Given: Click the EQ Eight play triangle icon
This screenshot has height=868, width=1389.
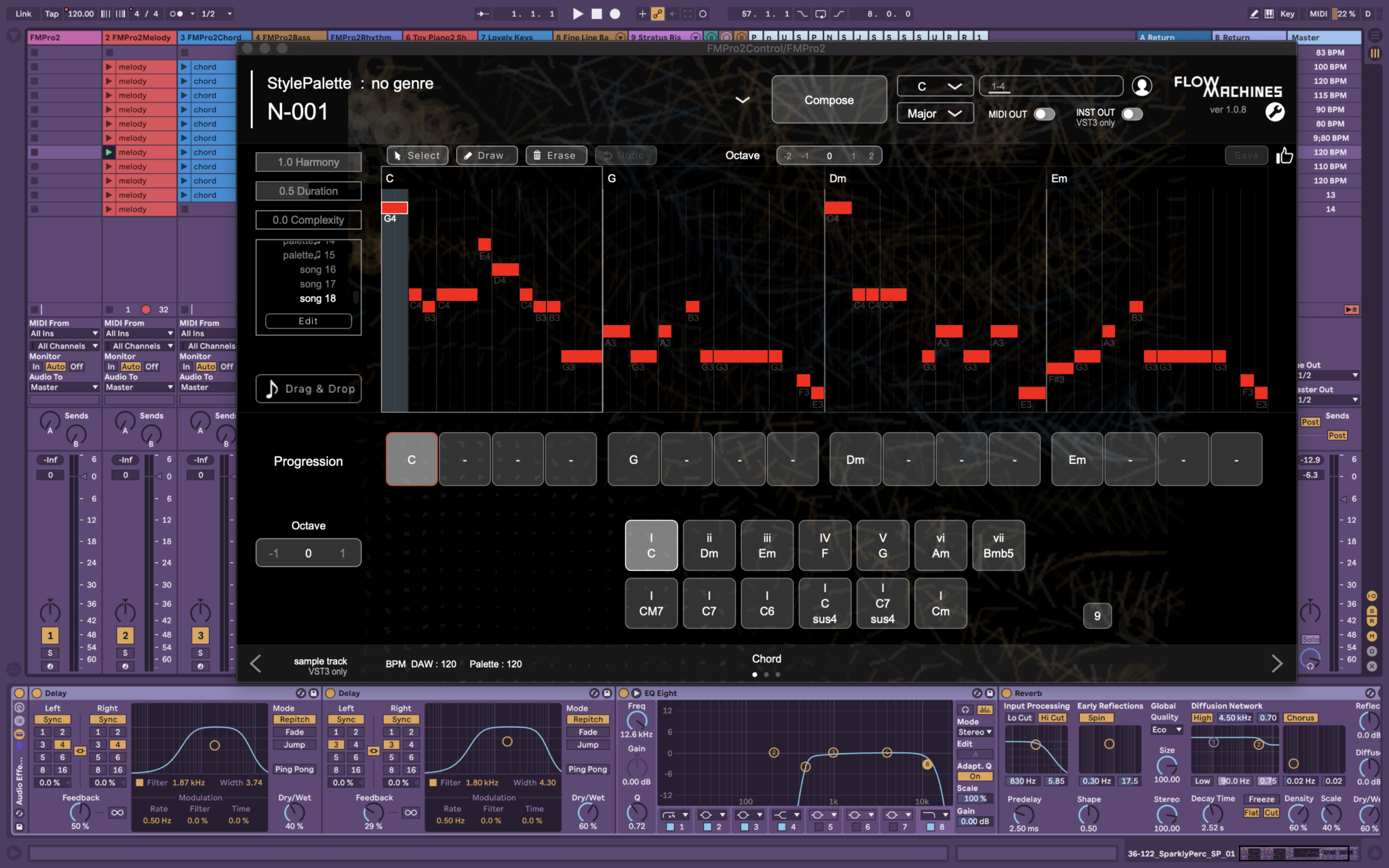Looking at the screenshot, I should [636, 693].
